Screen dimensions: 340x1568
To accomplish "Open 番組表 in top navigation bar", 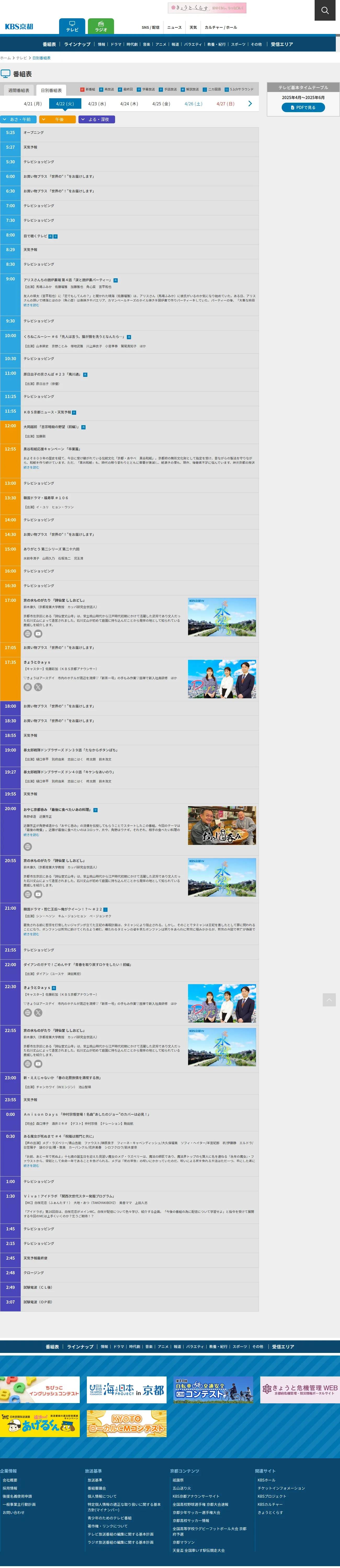I will 49,44.
